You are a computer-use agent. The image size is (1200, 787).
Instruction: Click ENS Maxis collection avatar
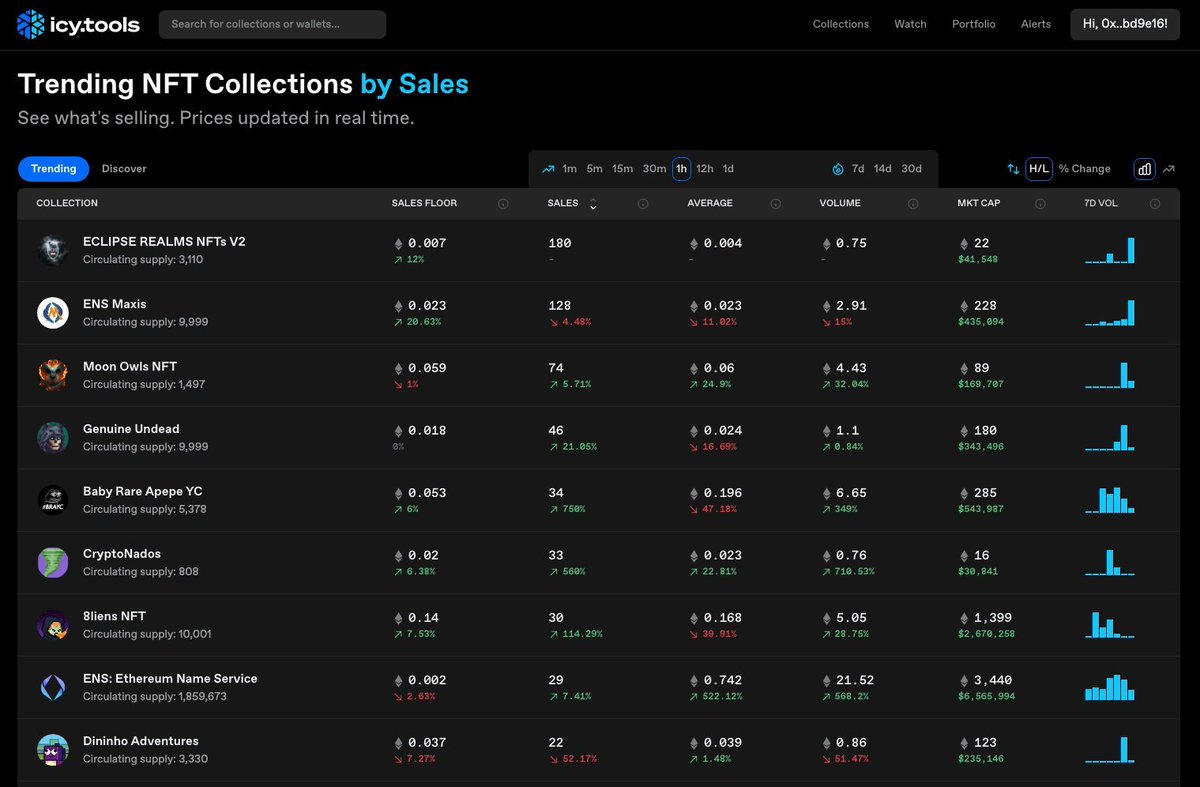[53, 313]
